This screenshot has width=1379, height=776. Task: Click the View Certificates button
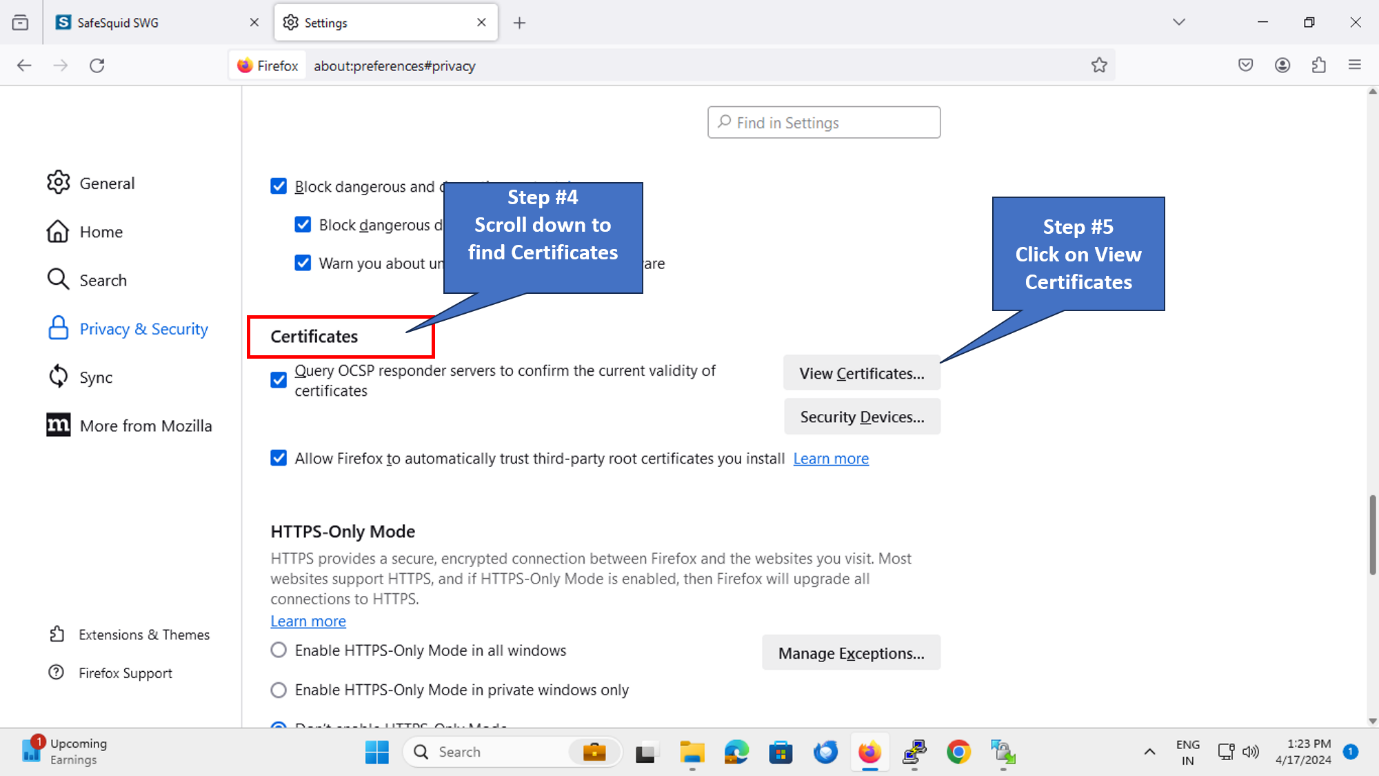(861, 373)
